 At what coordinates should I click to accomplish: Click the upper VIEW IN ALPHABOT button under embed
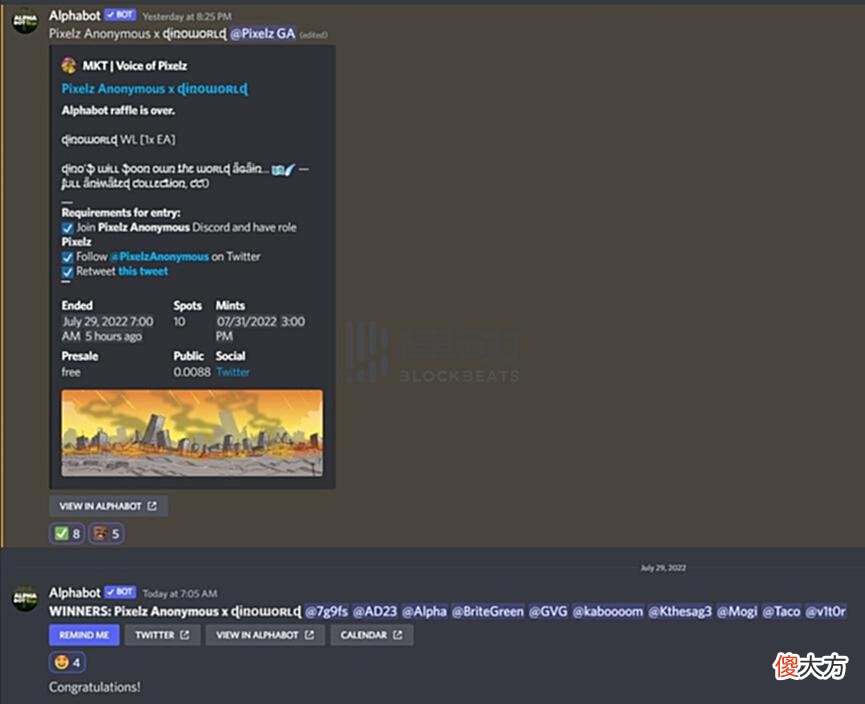[108, 506]
